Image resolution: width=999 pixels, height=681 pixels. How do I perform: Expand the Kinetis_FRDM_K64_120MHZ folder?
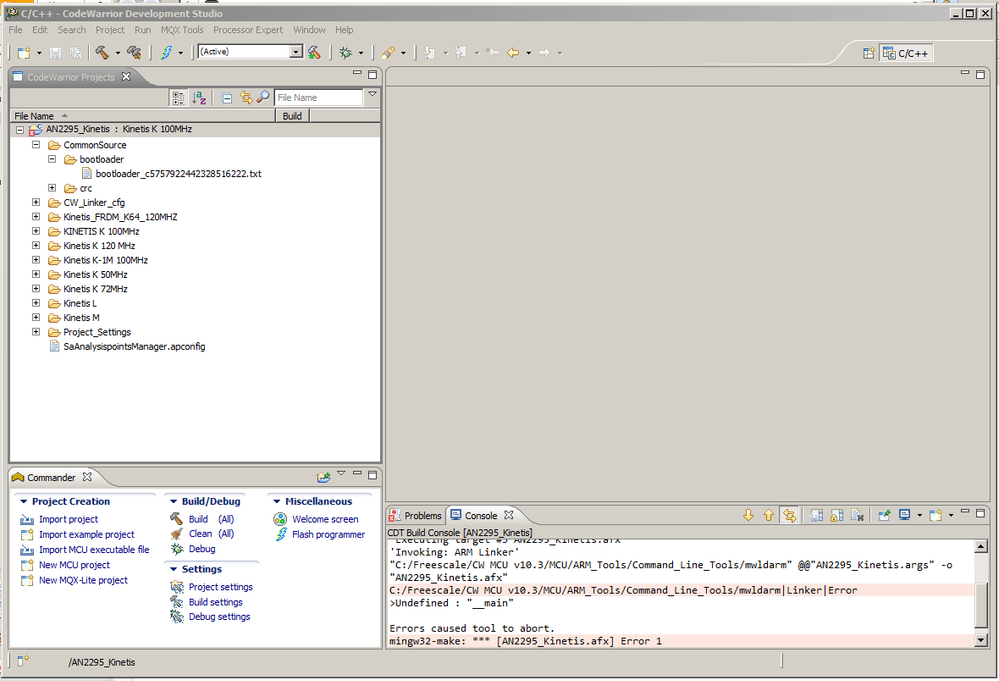[x=36, y=217]
